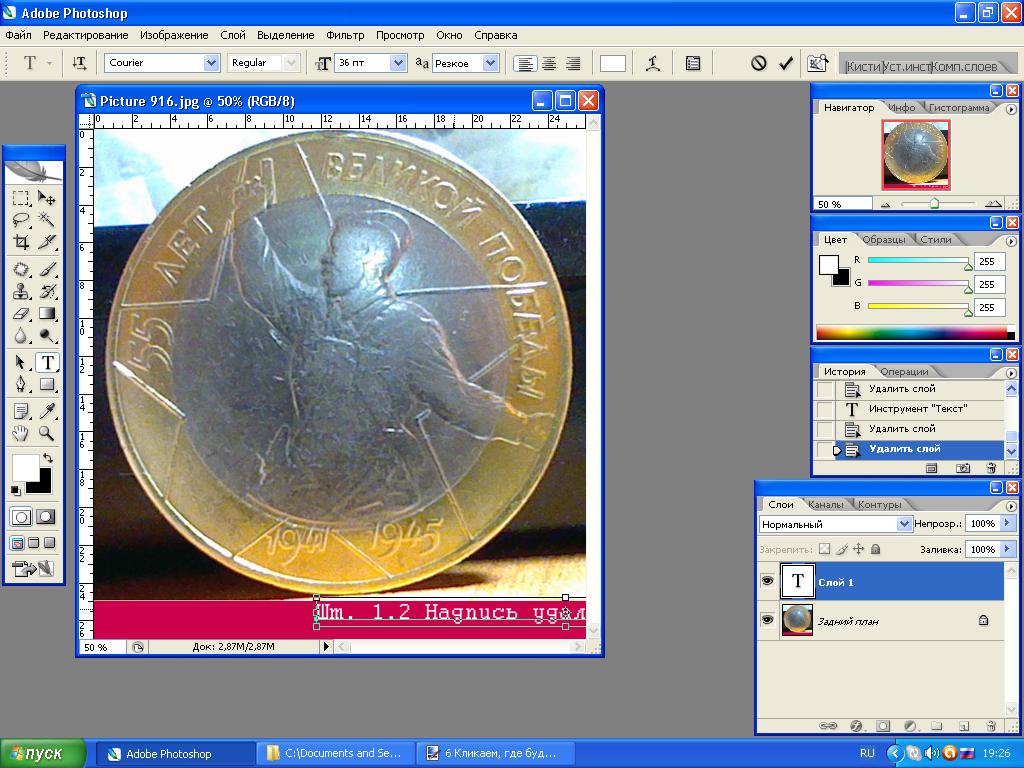1024x768 pixels.
Task: Switch to the Каналы tab
Action: pos(827,504)
